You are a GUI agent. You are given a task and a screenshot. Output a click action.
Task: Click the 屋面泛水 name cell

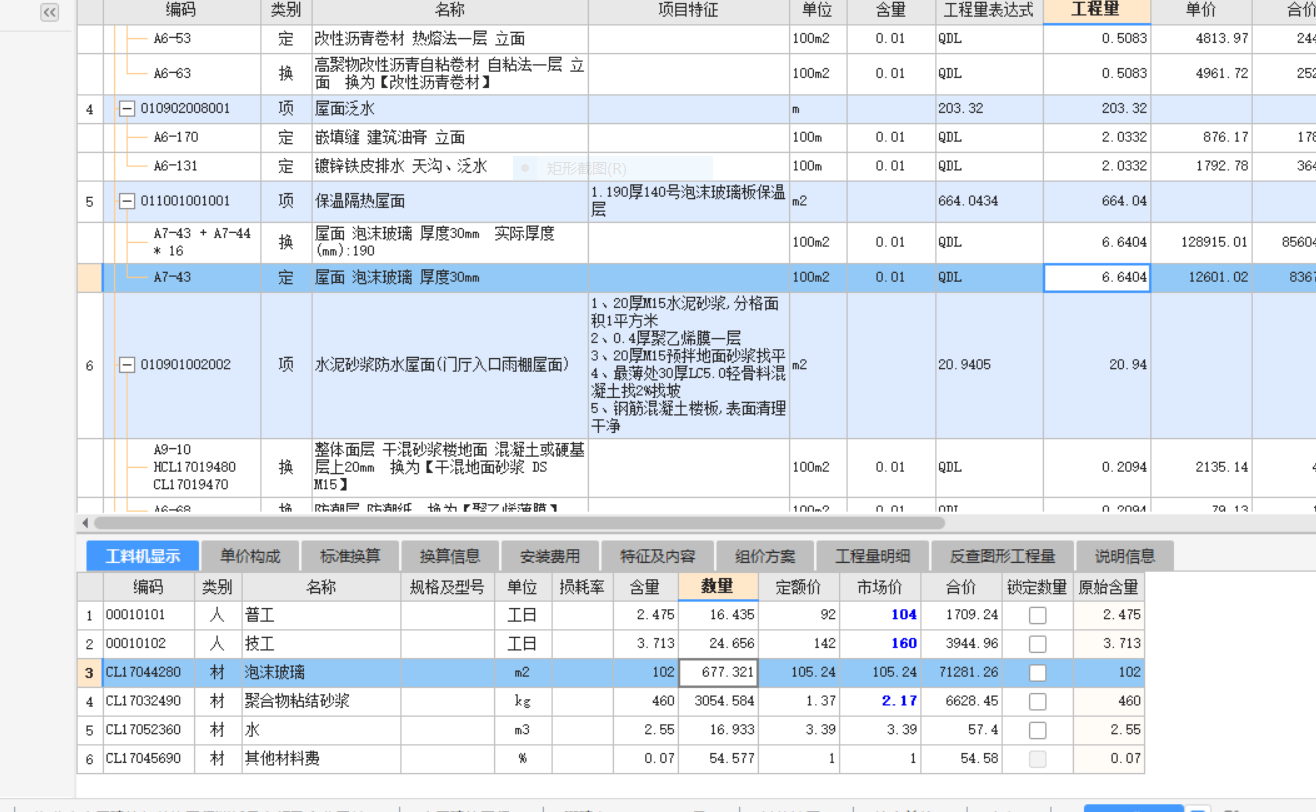(450, 109)
